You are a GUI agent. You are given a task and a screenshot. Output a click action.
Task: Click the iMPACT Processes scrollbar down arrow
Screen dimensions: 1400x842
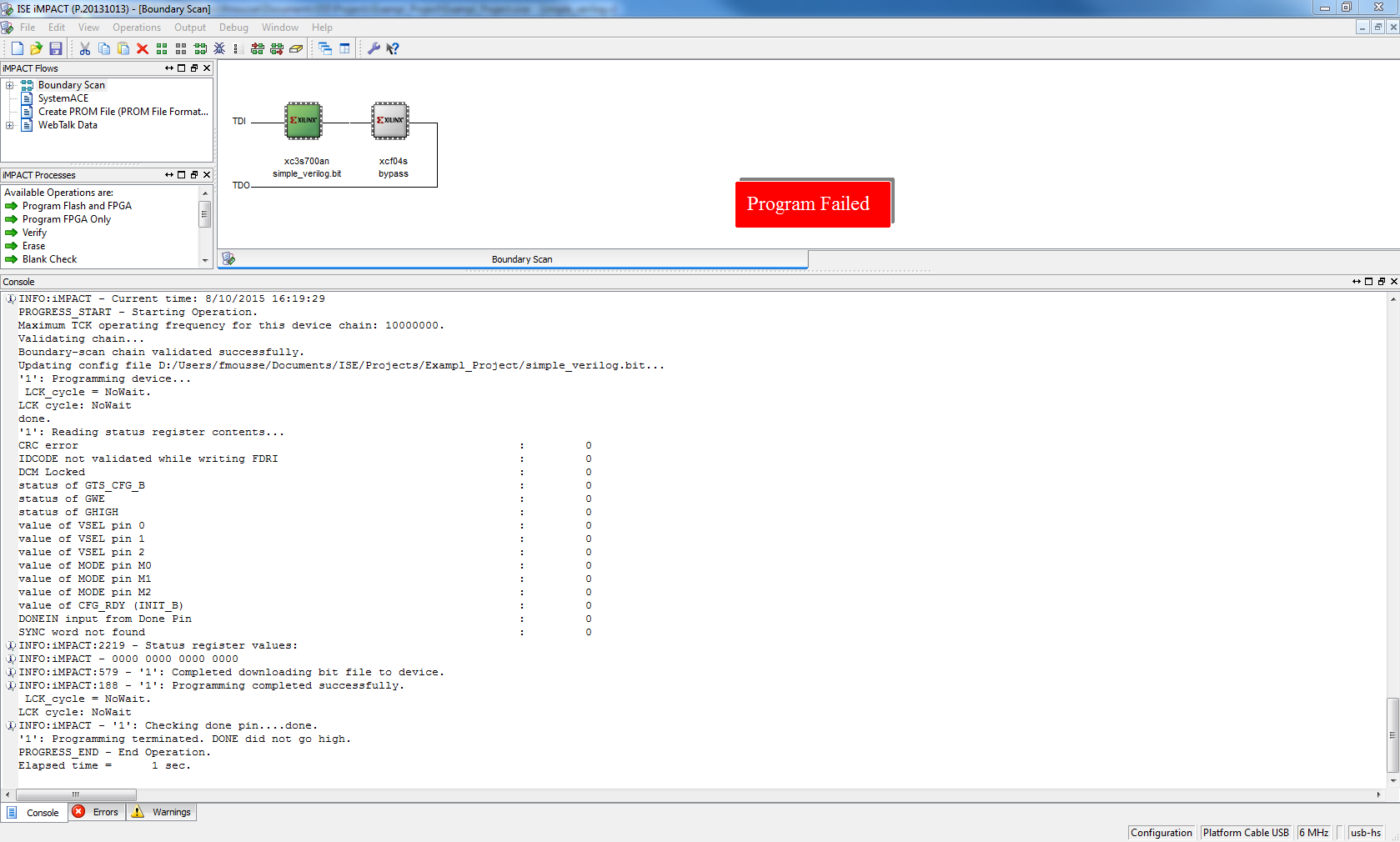point(205,261)
